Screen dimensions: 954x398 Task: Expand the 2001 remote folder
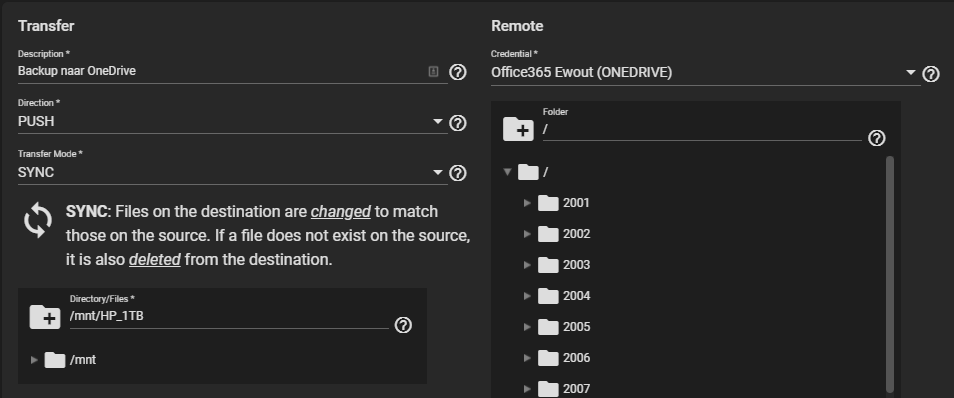point(527,203)
